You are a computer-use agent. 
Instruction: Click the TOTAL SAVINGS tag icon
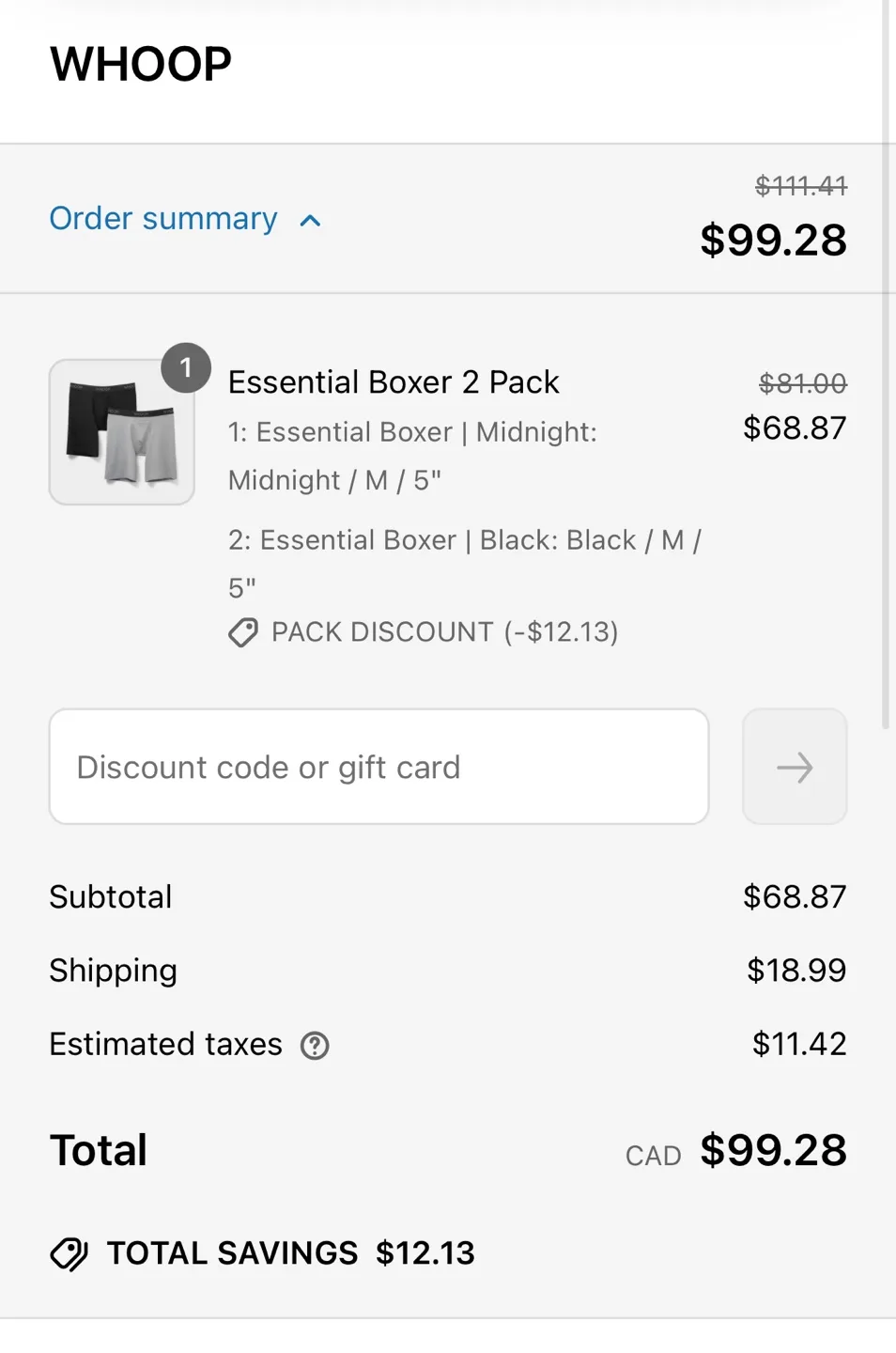click(69, 1253)
